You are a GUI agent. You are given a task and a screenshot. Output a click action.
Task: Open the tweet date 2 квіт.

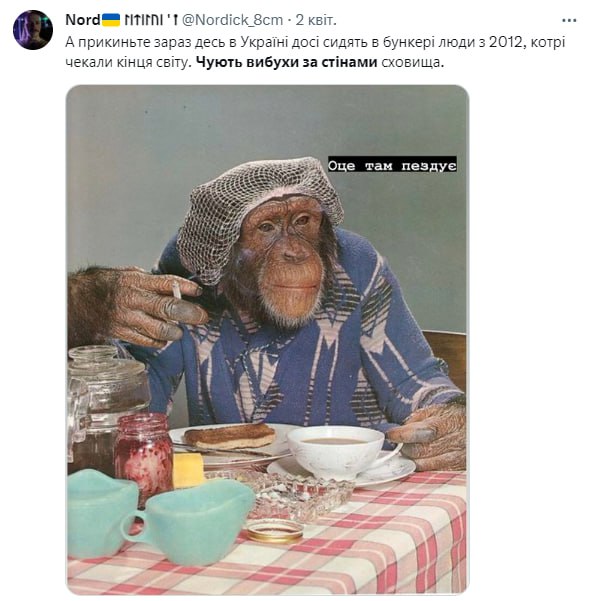pos(316,20)
